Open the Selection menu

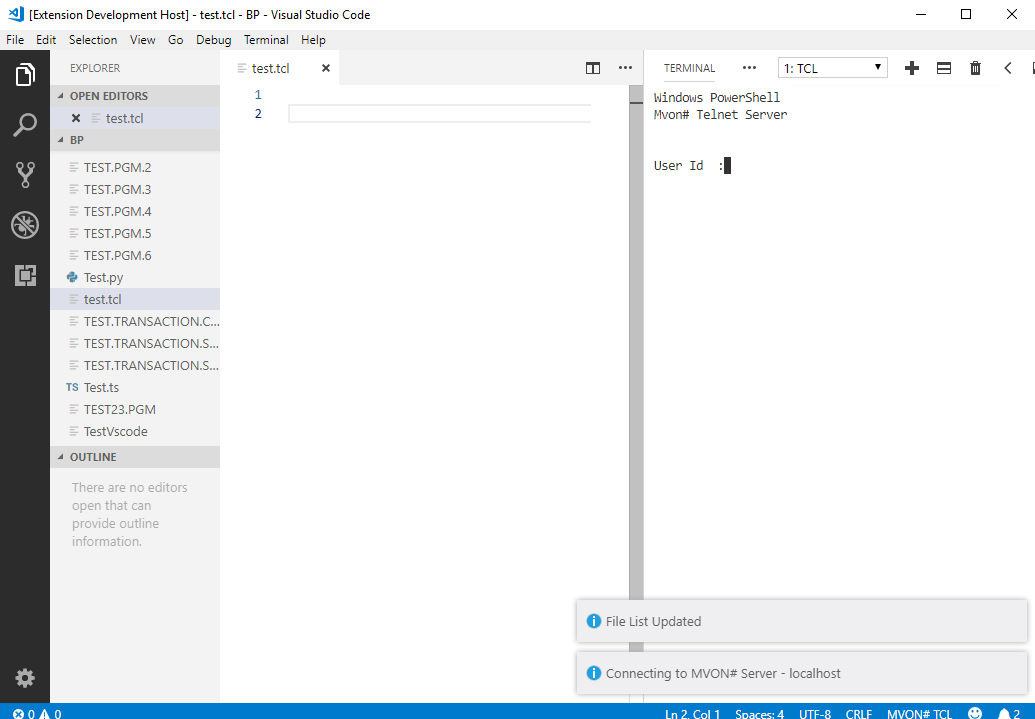[x=93, y=40]
